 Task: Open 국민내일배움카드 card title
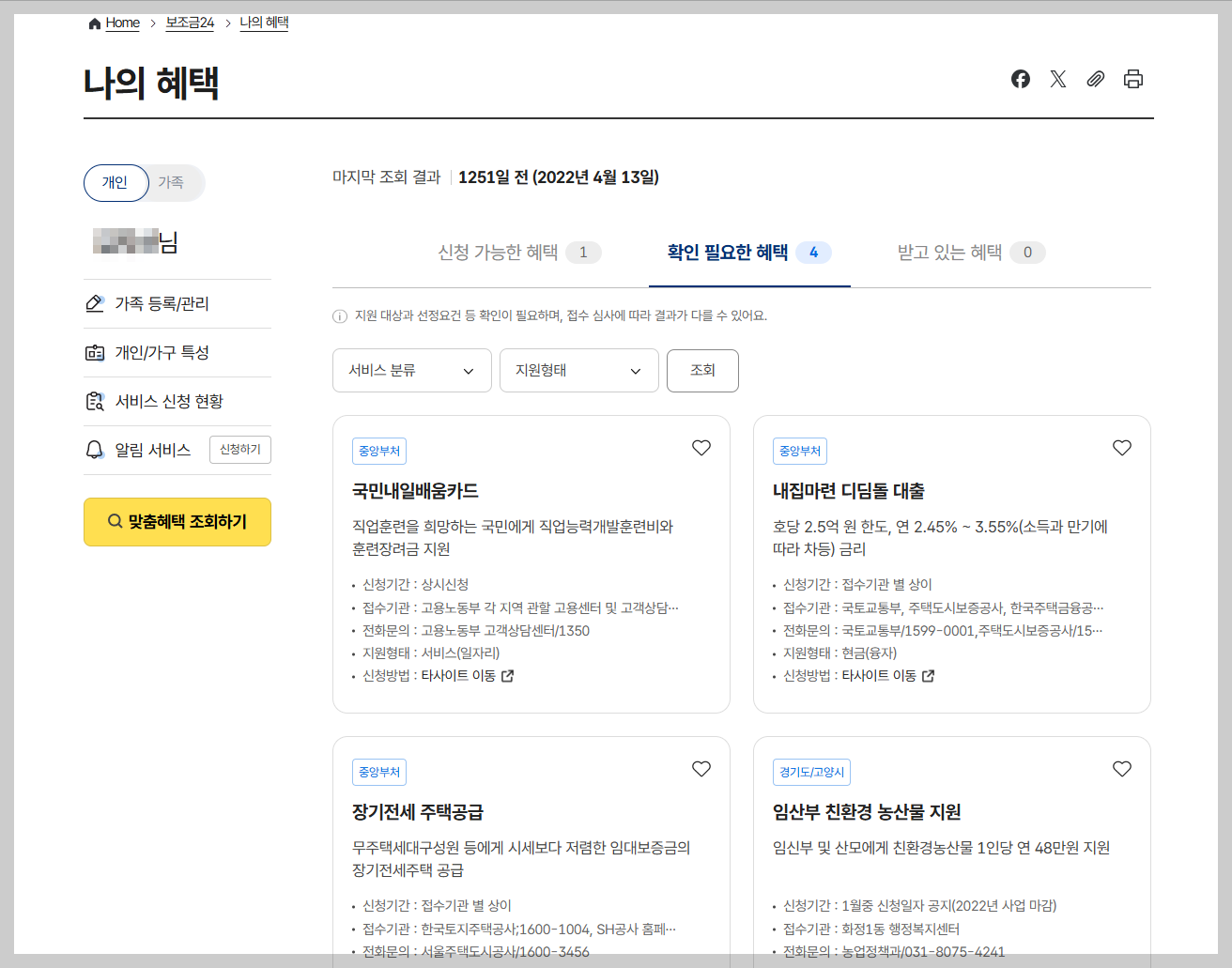(x=415, y=491)
